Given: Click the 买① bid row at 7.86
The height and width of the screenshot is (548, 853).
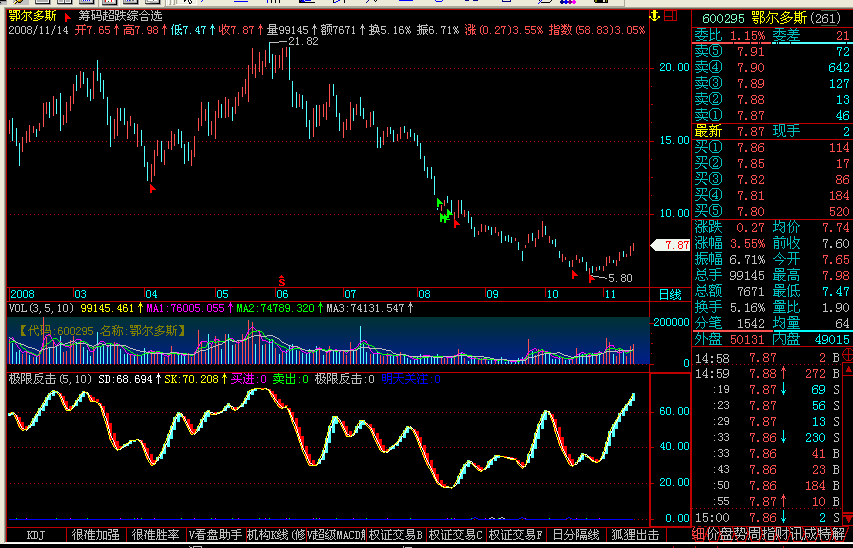Looking at the screenshot, I should point(771,147).
